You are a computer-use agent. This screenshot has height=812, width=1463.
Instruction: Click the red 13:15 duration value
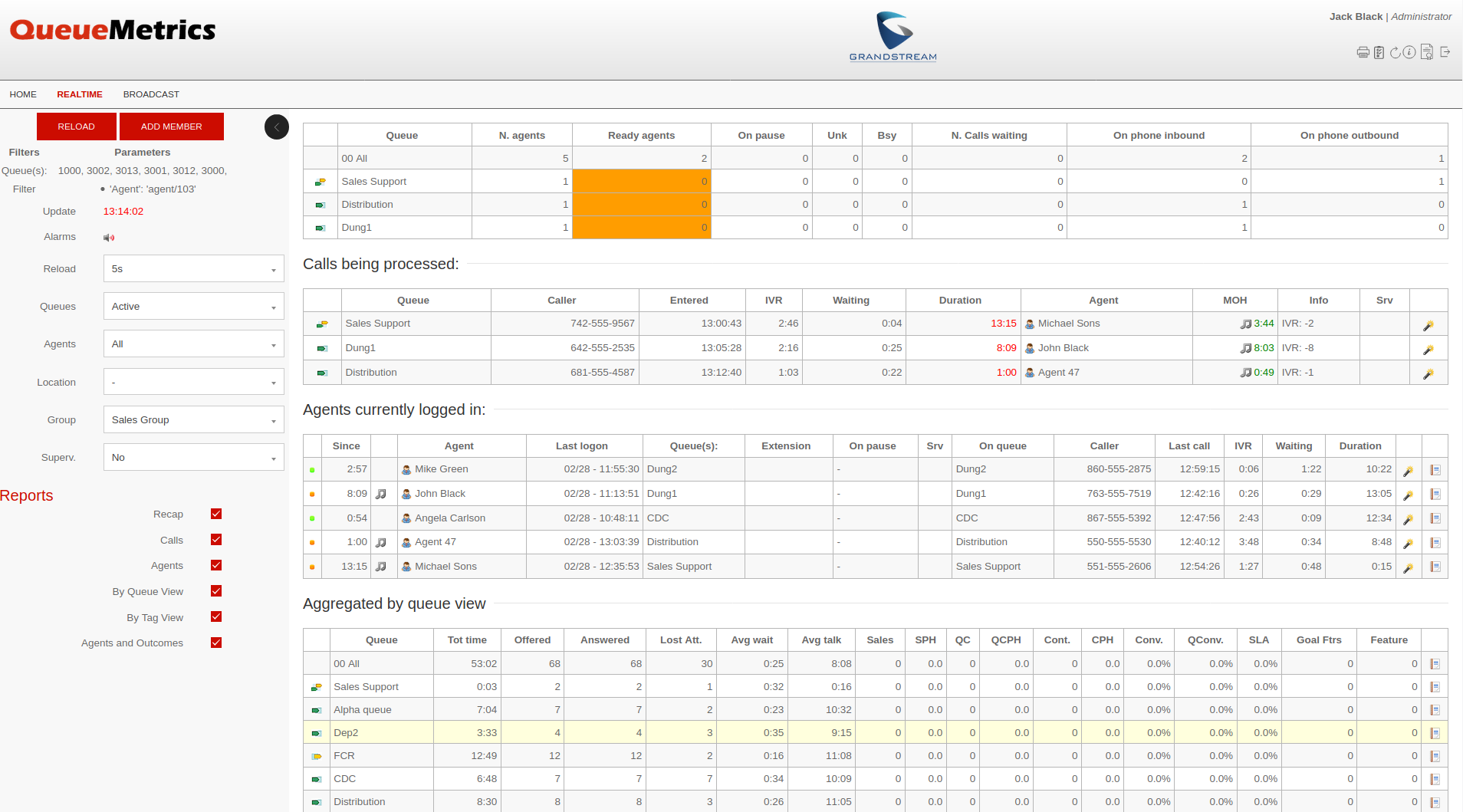coord(1004,324)
